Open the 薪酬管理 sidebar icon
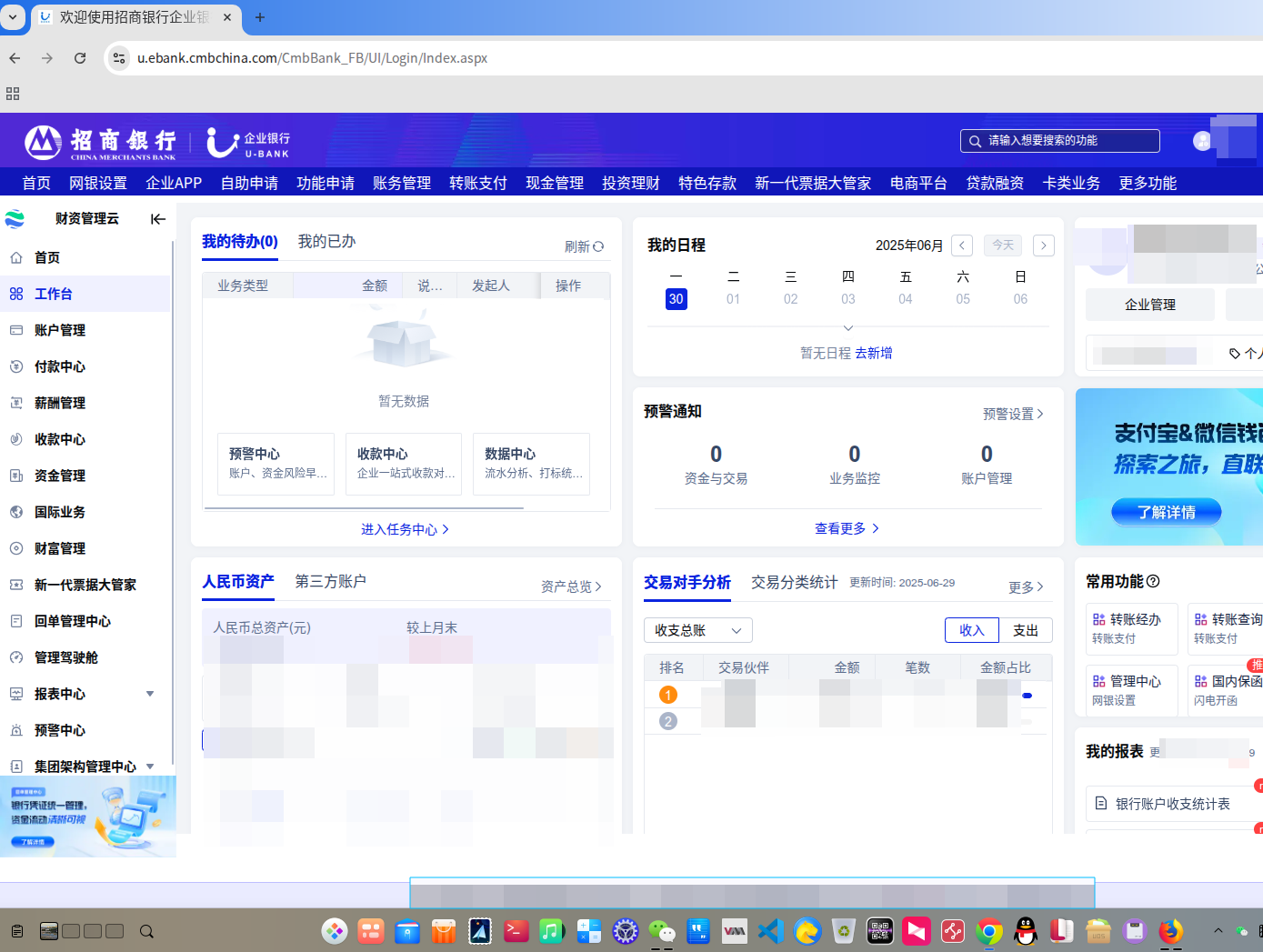Viewport: 1263px width, 952px height. 16,403
